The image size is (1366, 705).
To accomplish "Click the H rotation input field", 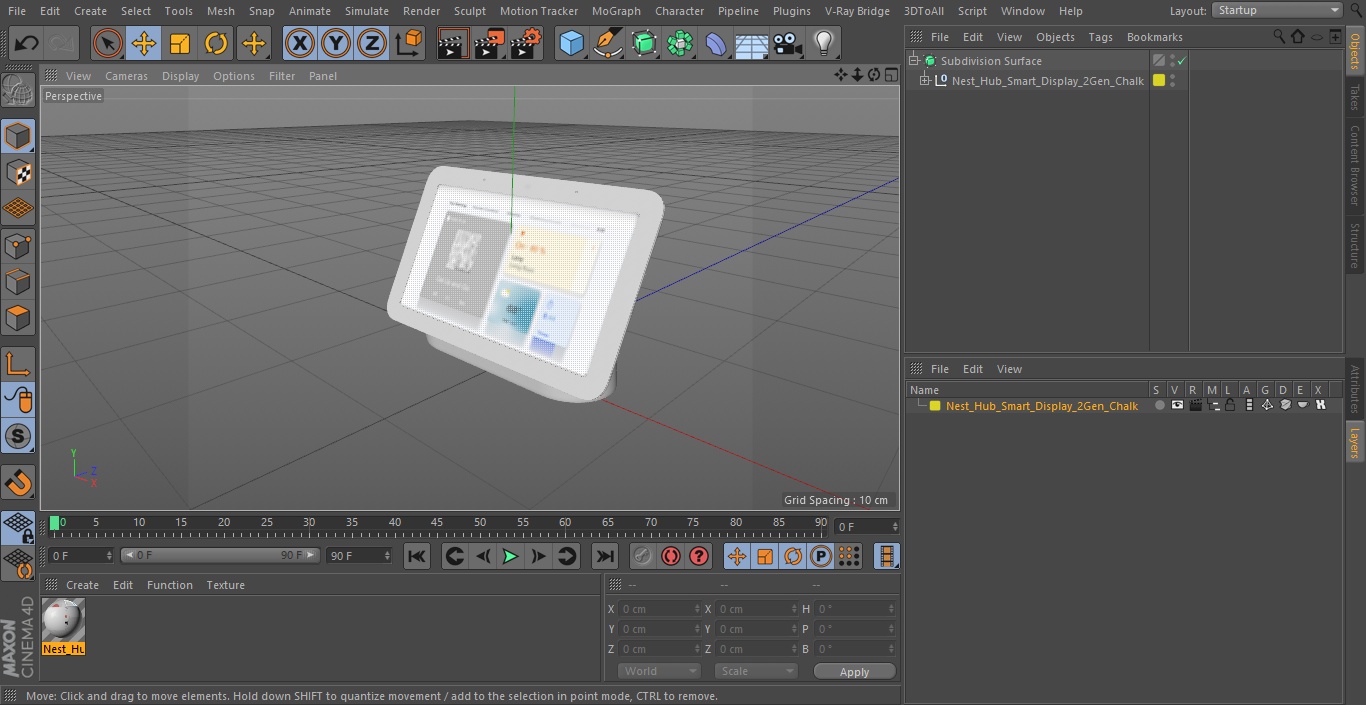I will (853, 608).
